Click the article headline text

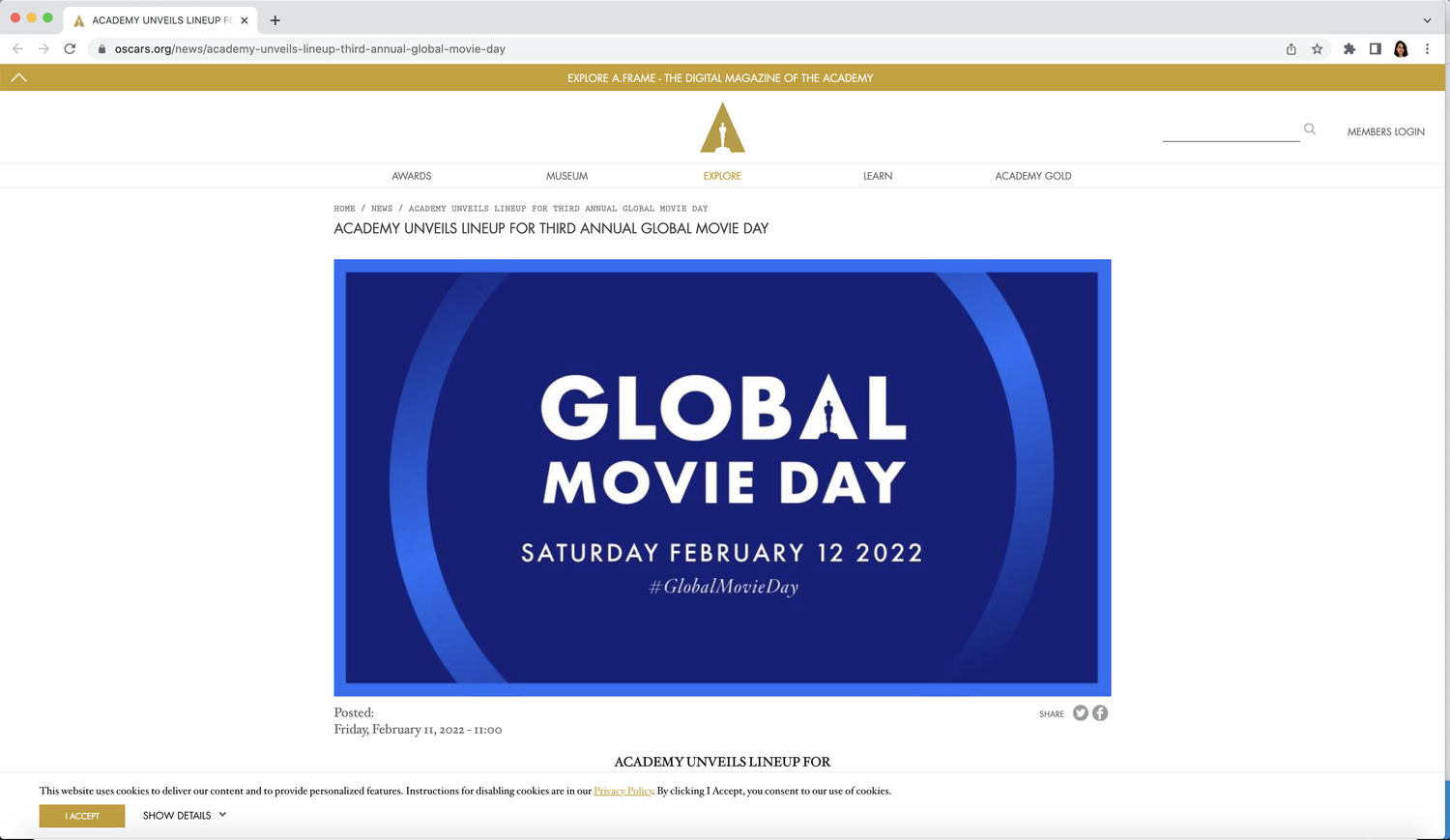click(551, 228)
